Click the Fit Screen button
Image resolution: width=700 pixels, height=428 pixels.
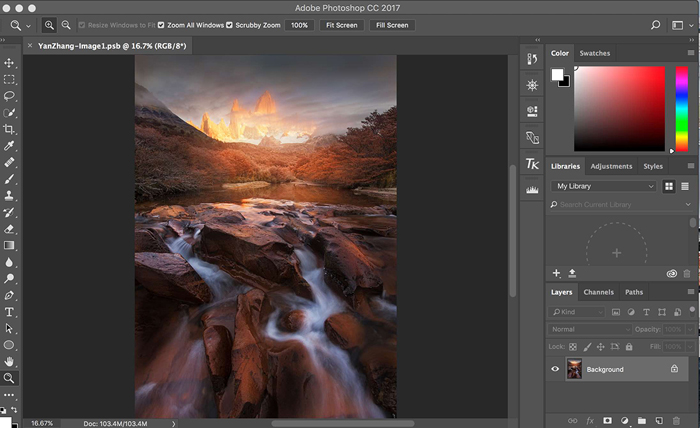[341, 24]
